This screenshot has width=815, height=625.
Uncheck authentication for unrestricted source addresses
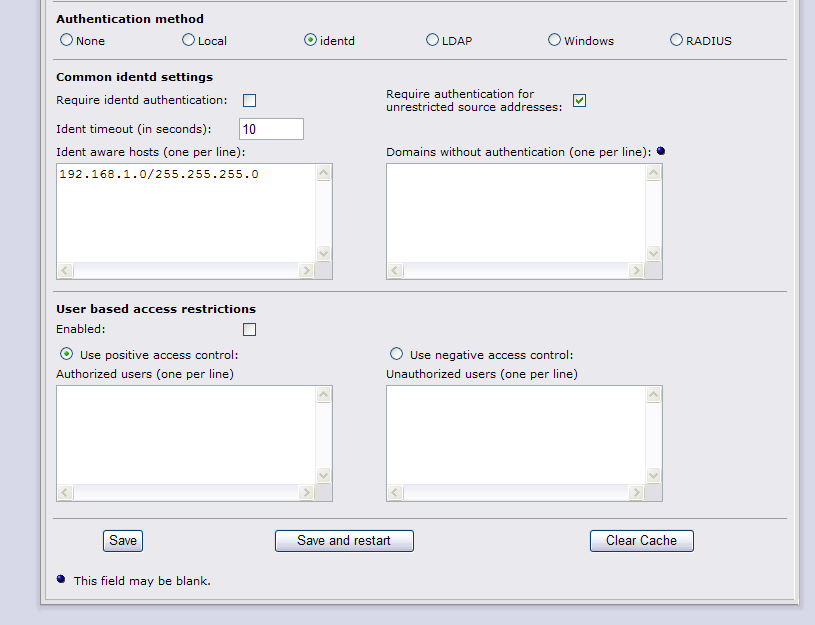click(x=580, y=100)
